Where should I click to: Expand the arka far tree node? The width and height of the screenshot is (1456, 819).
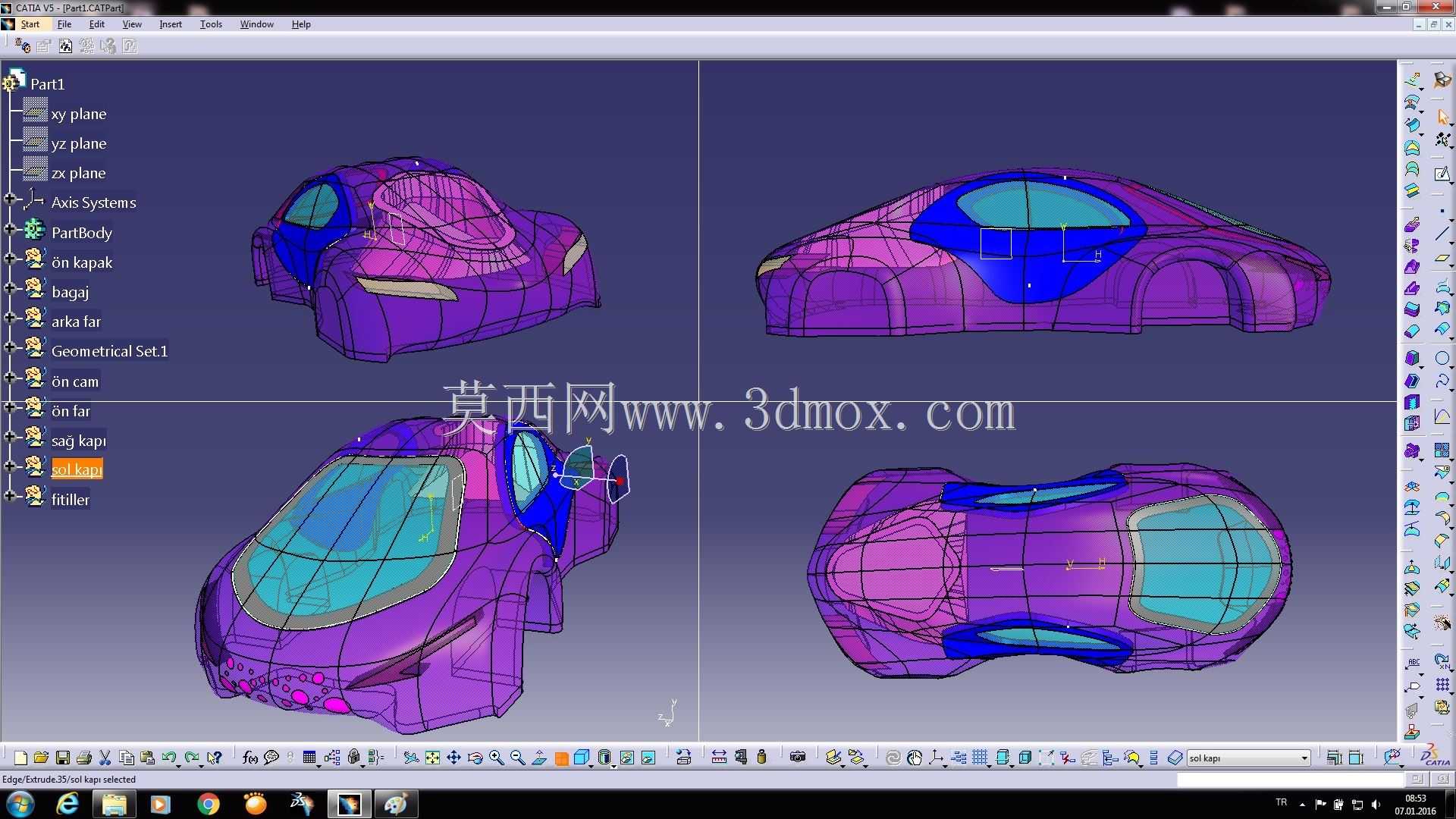[x=10, y=318]
